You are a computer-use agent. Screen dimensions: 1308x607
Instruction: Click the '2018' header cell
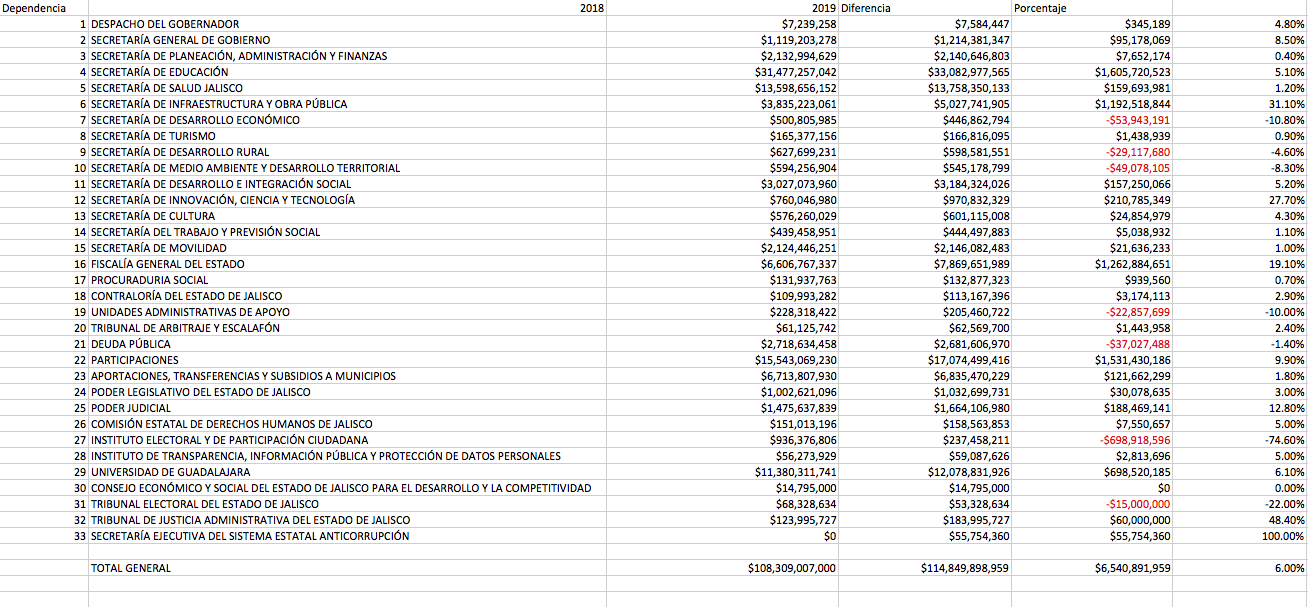point(347,8)
